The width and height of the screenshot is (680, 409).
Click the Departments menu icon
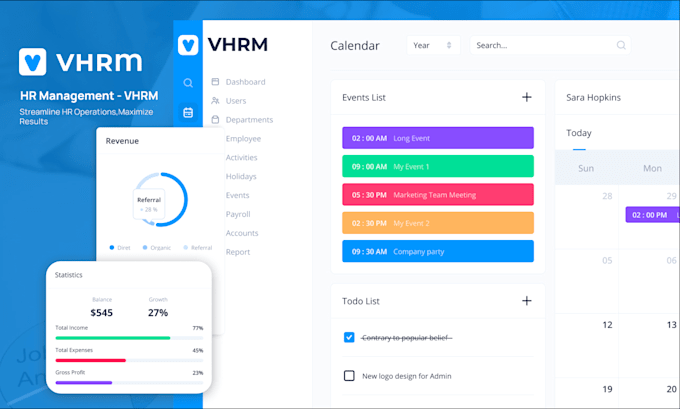[215, 119]
